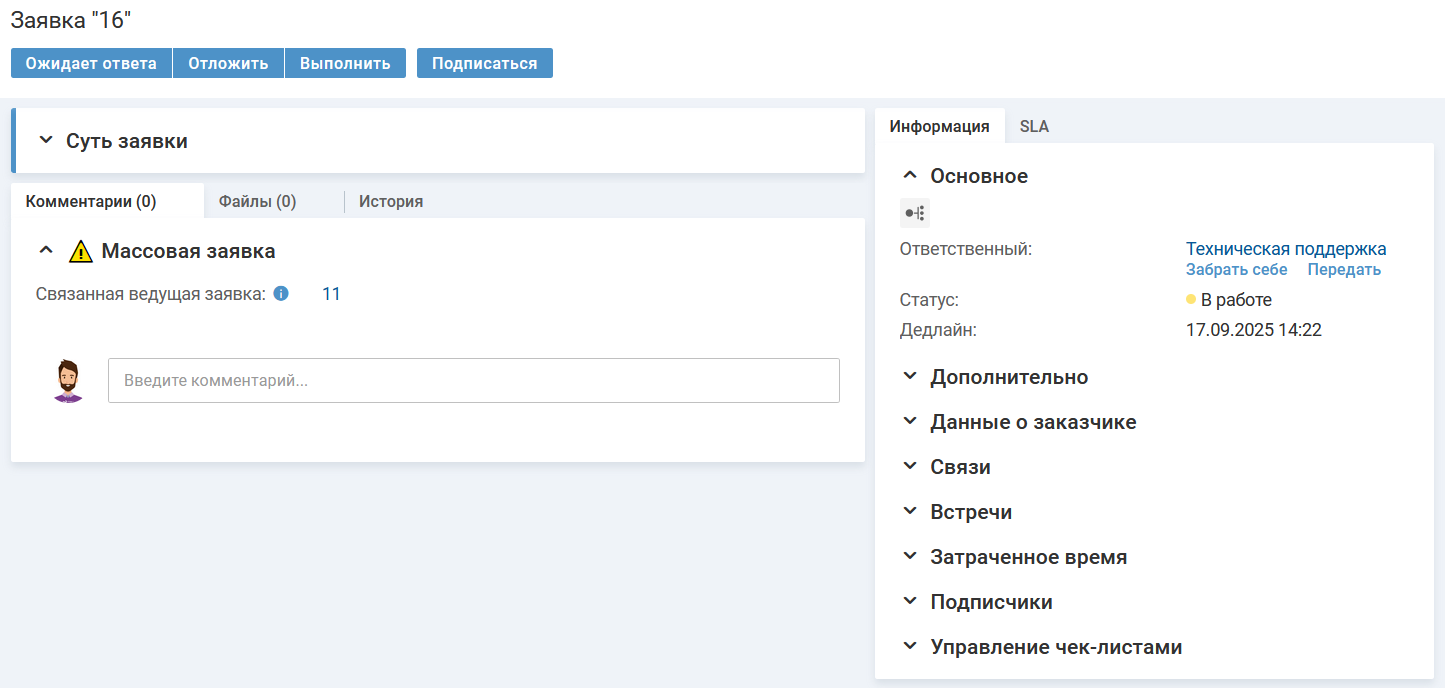Click the user avatar next to comment field
The width and height of the screenshot is (1445, 688).
click(68, 381)
